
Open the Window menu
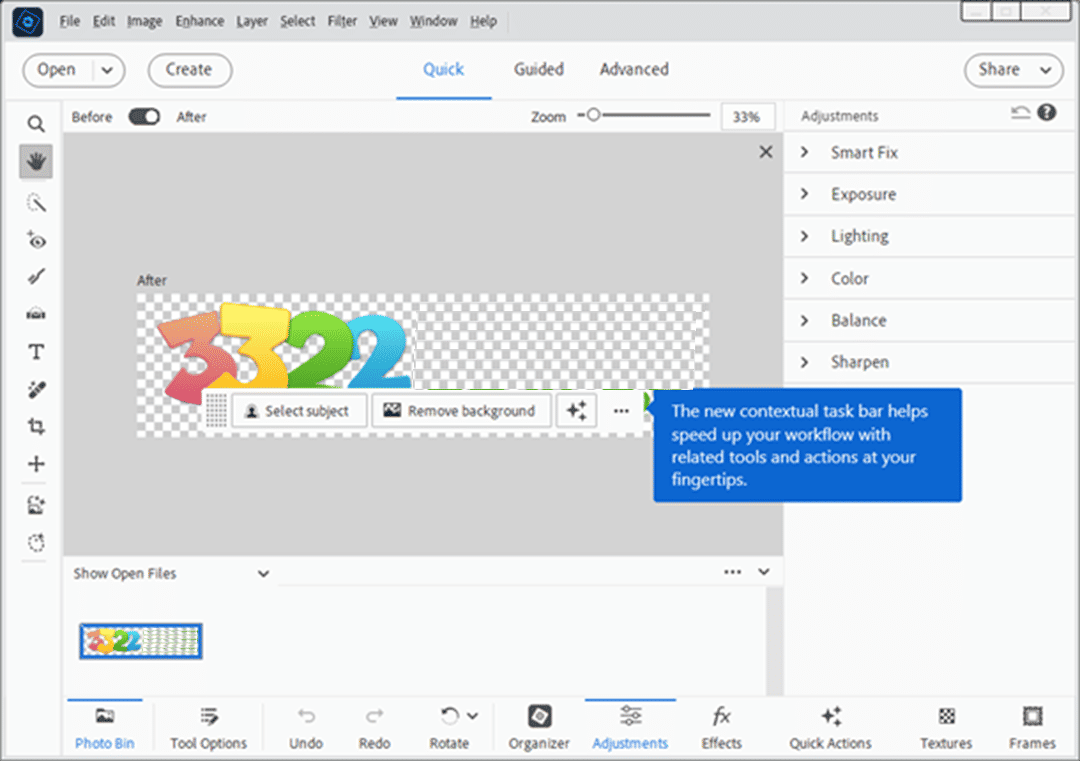tap(433, 21)
